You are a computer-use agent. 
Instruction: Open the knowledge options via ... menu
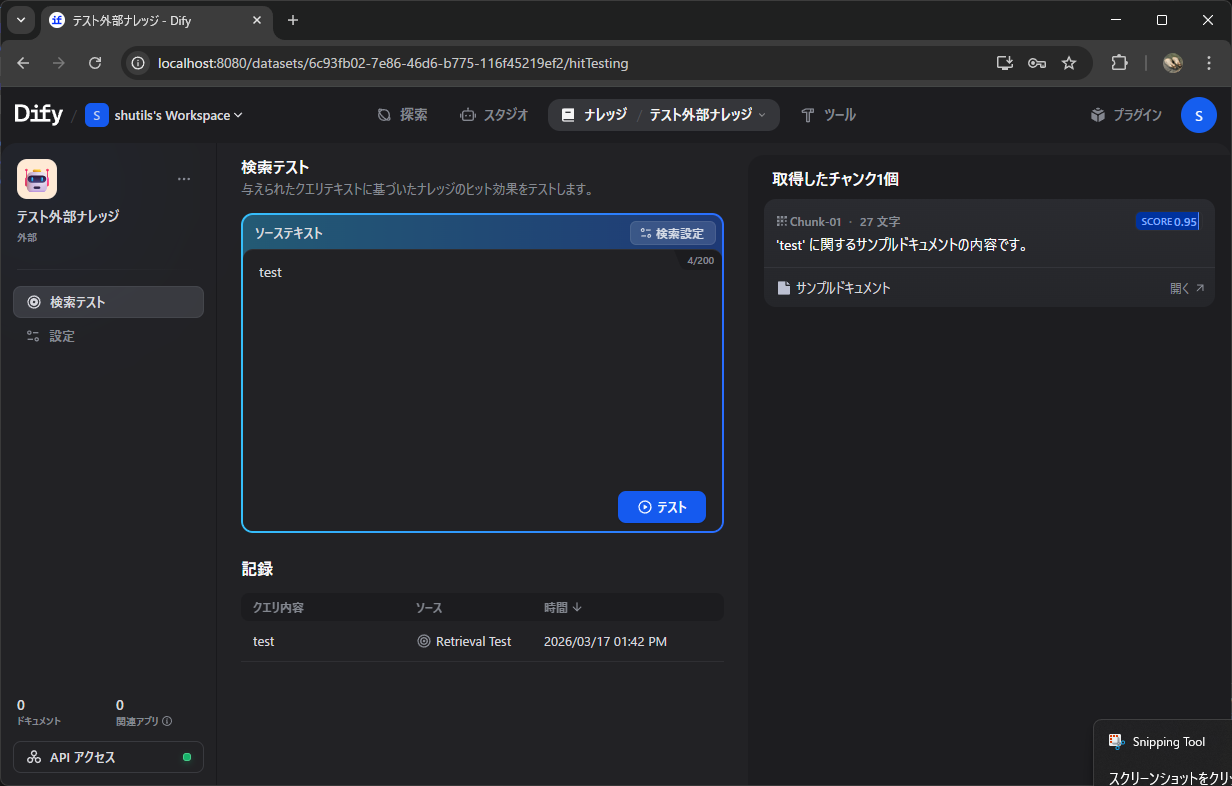[x=184, y=178]
